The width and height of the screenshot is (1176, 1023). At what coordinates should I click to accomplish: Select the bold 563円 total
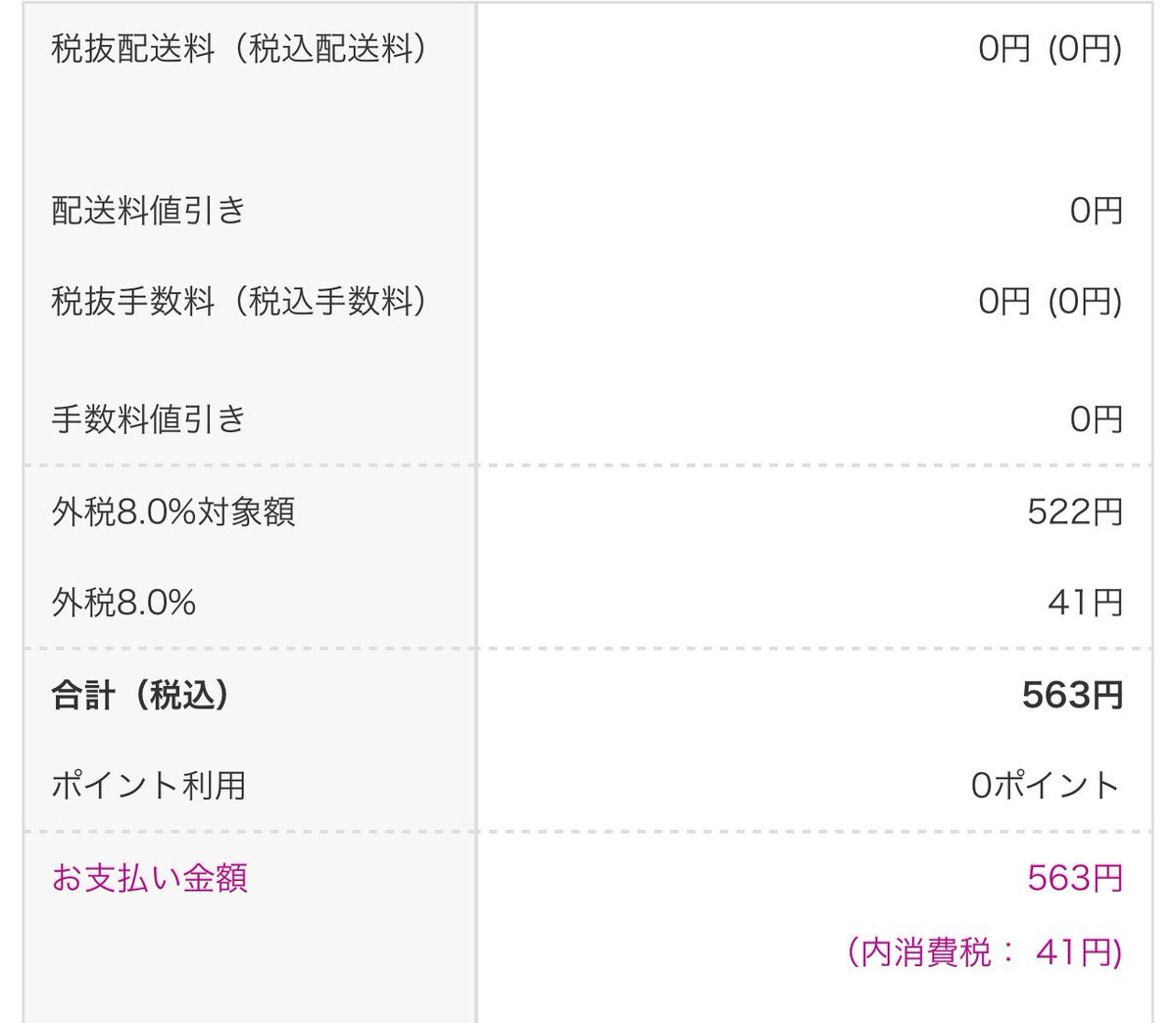pyautogui.click(x=1072, y=695)
